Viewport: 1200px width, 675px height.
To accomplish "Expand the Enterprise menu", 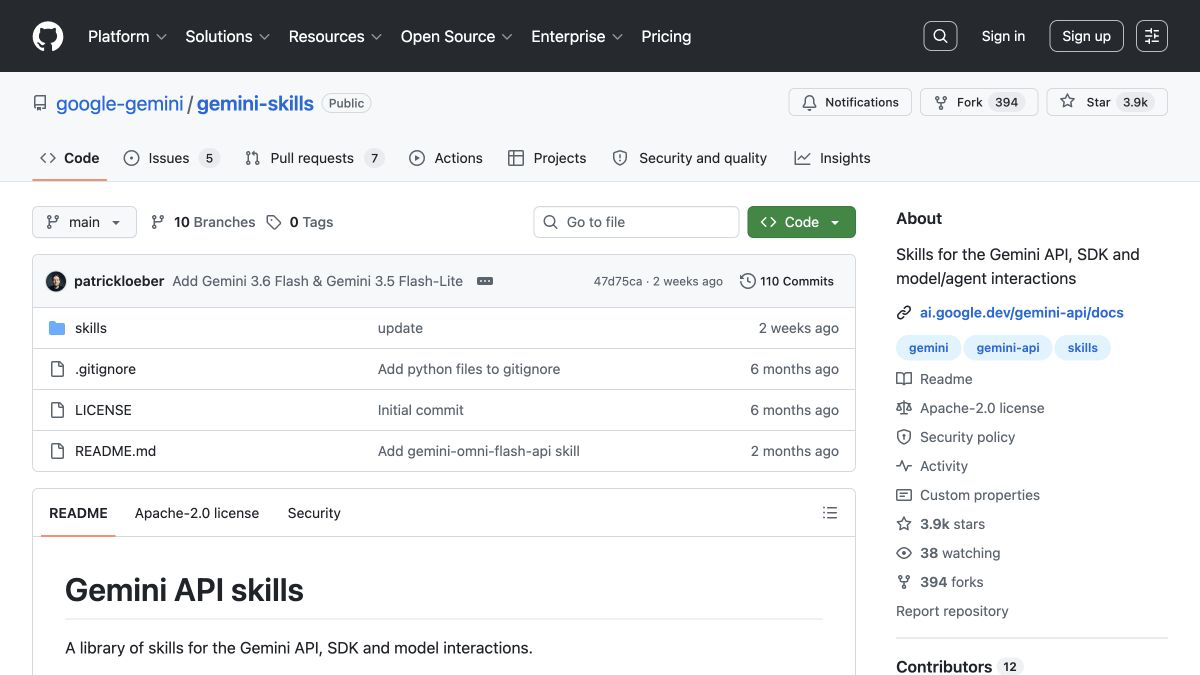I will click(x=577, y=36).
